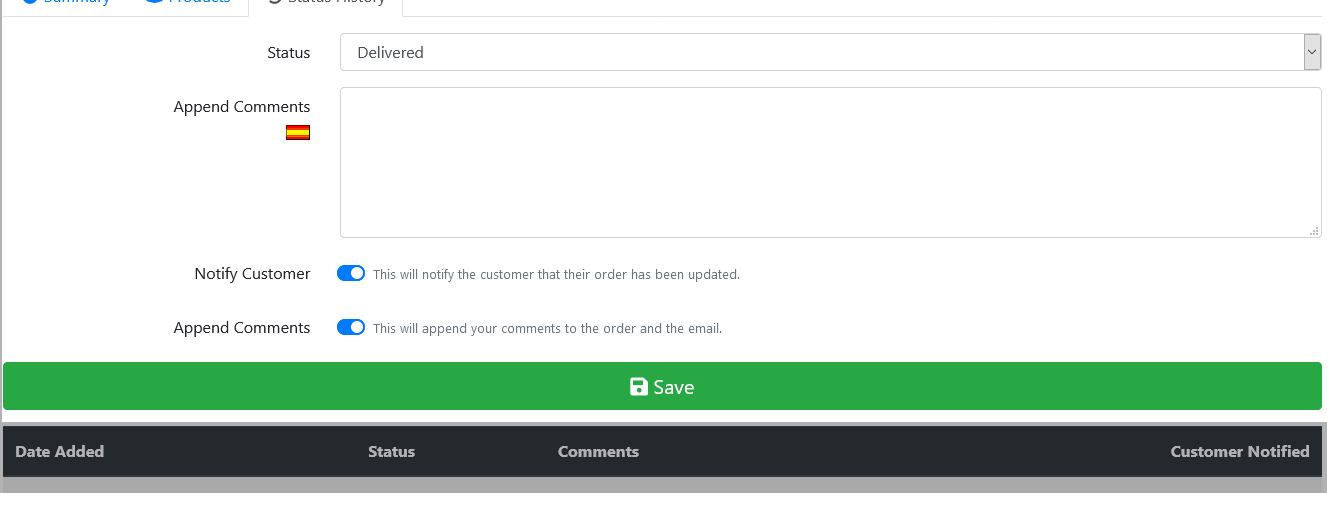Click the Date Added column header
The image size is (1327, 527).
(x=60, y=451)
